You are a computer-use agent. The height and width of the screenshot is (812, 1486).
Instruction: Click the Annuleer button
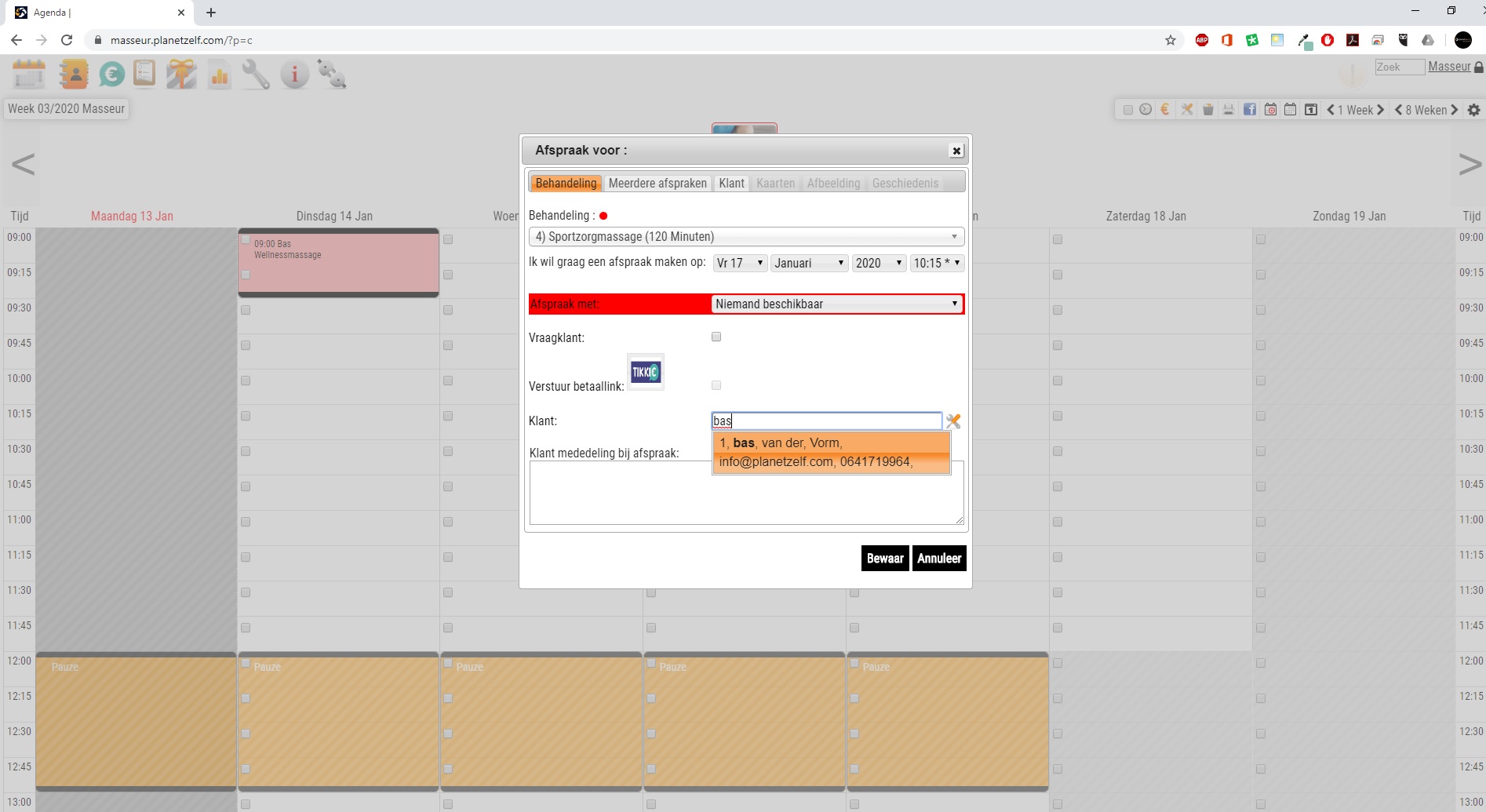[x=938, y=559]
